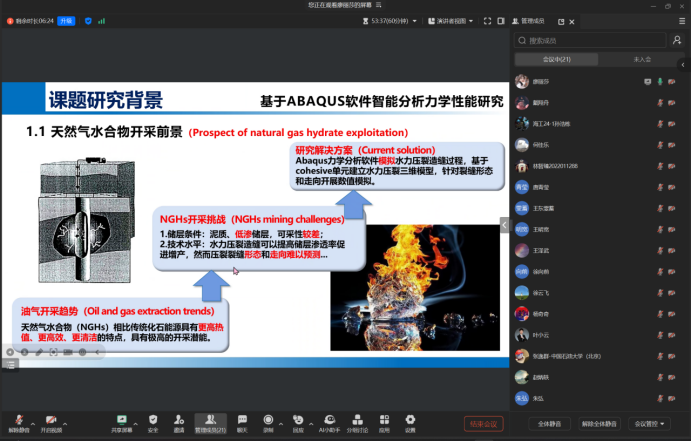Click the Record (录制) icon

pyautogui.click(x=268, y=420)
